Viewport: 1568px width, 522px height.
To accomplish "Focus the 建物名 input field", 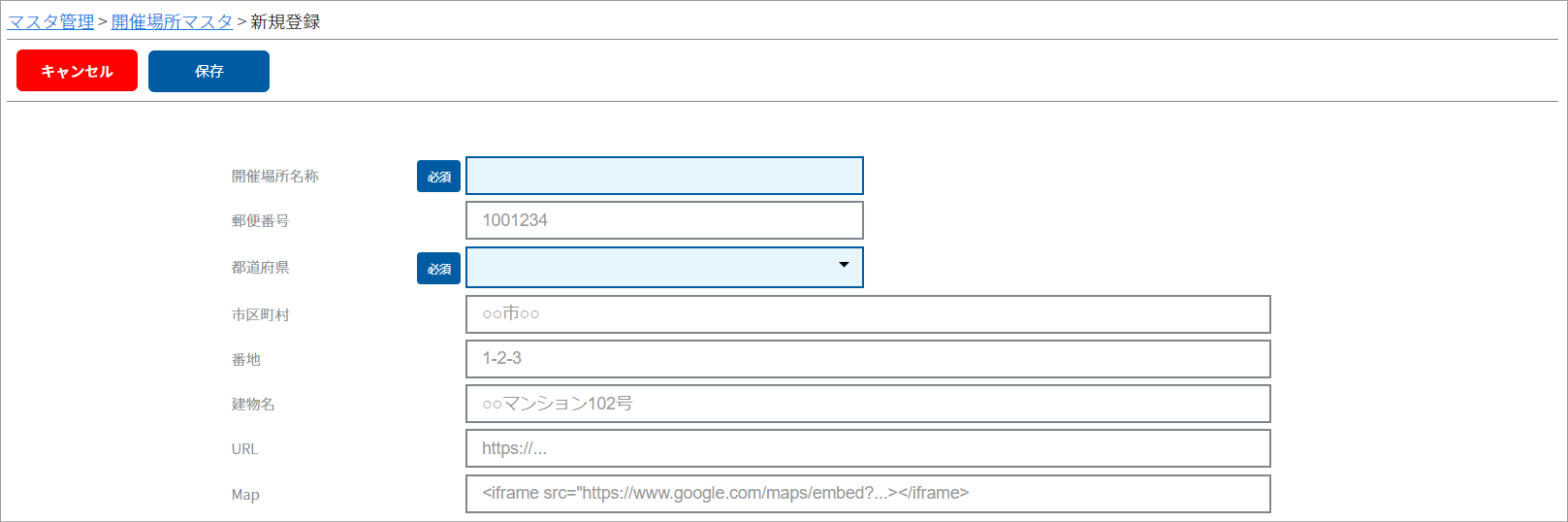I will [868, 404].
